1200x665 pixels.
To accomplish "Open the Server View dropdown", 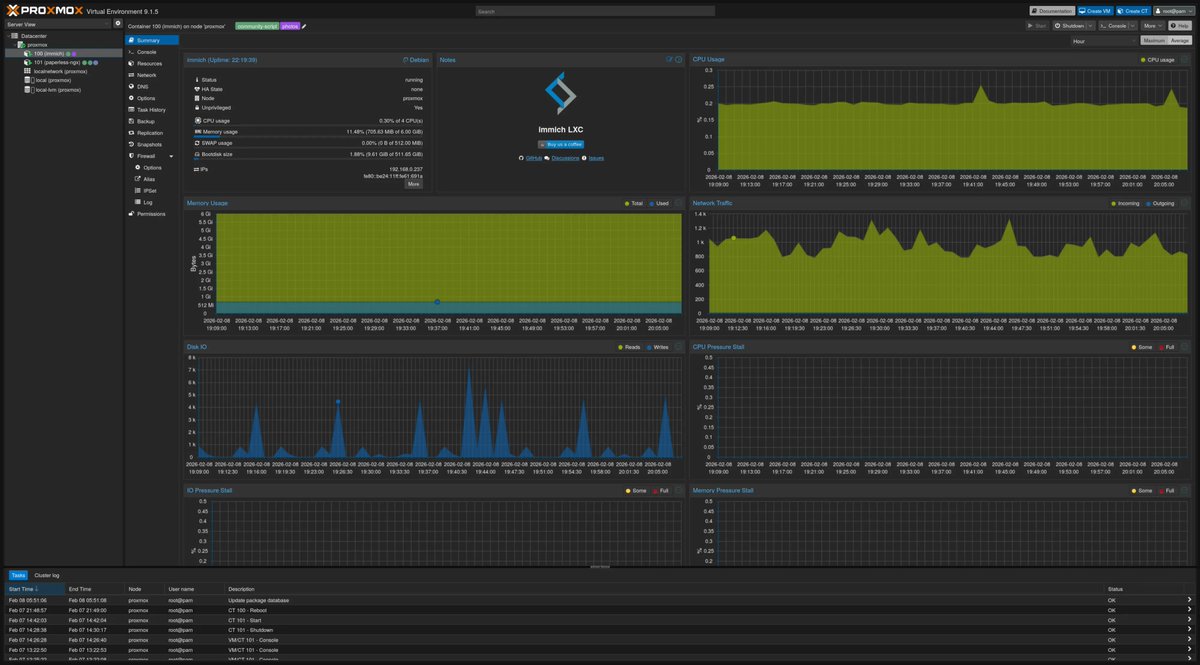I will point(58,23).
